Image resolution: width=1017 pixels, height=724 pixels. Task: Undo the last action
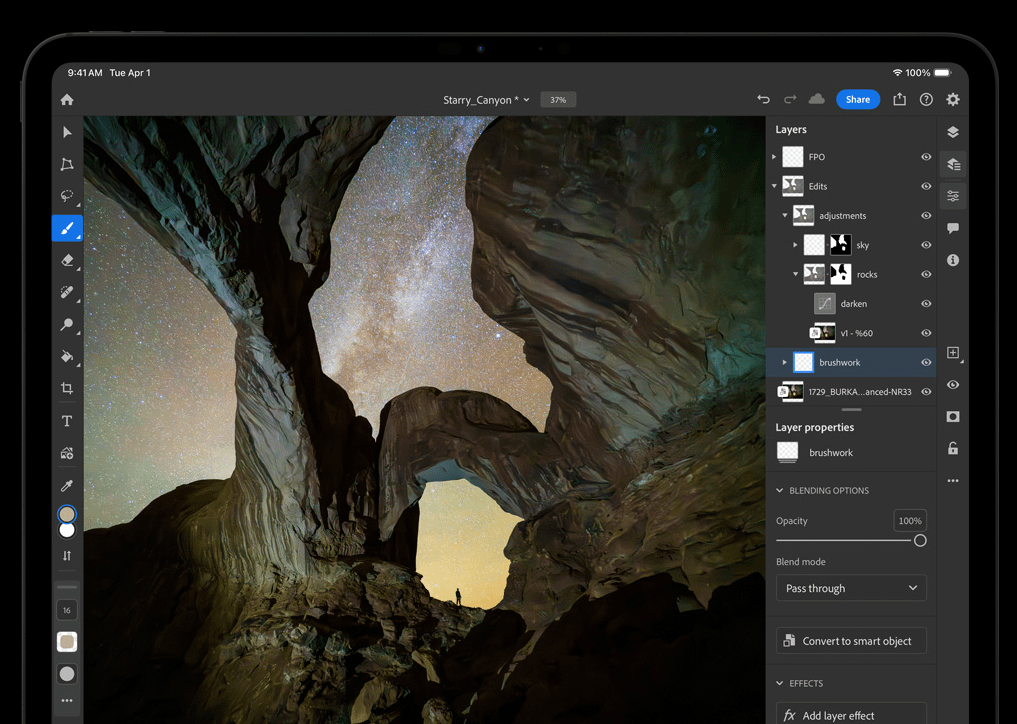pyautogui.click(x=763, y=100)
